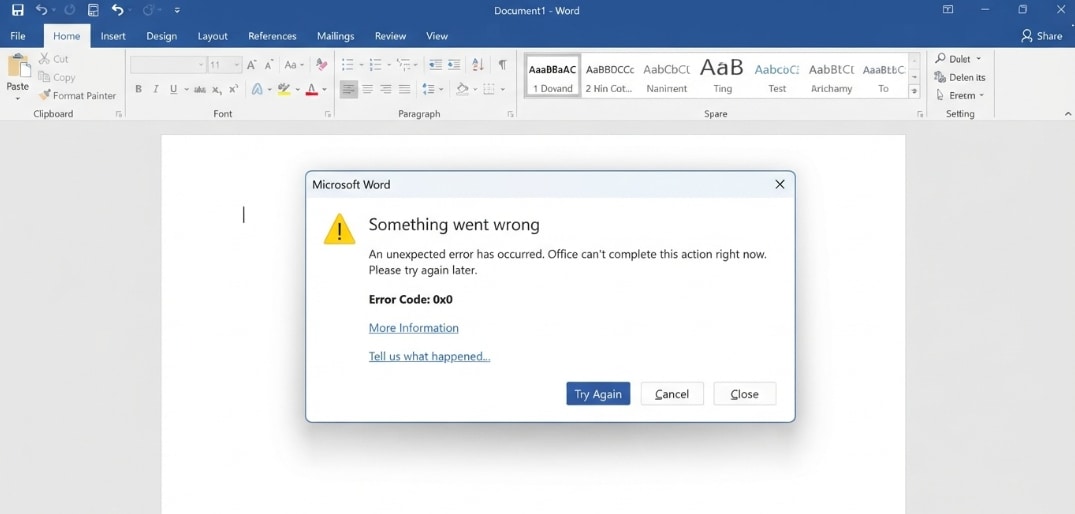Click the Shrink Font icon

pos(270,65)
